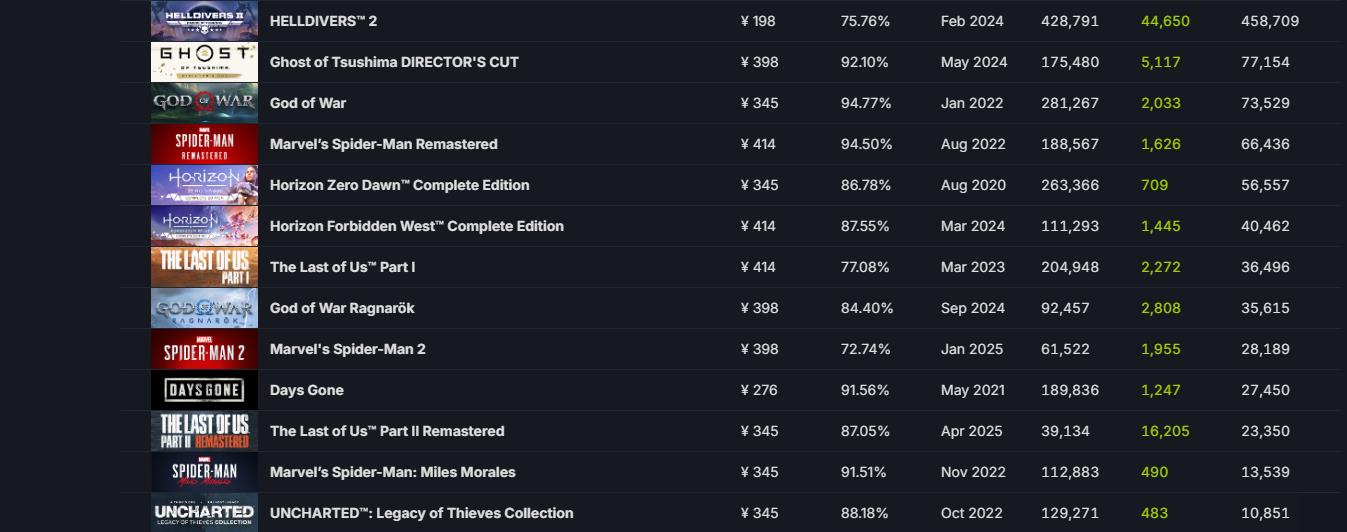
Task: Open the Days Gone logo thumbnail
Action: click(x=204, y=390)
